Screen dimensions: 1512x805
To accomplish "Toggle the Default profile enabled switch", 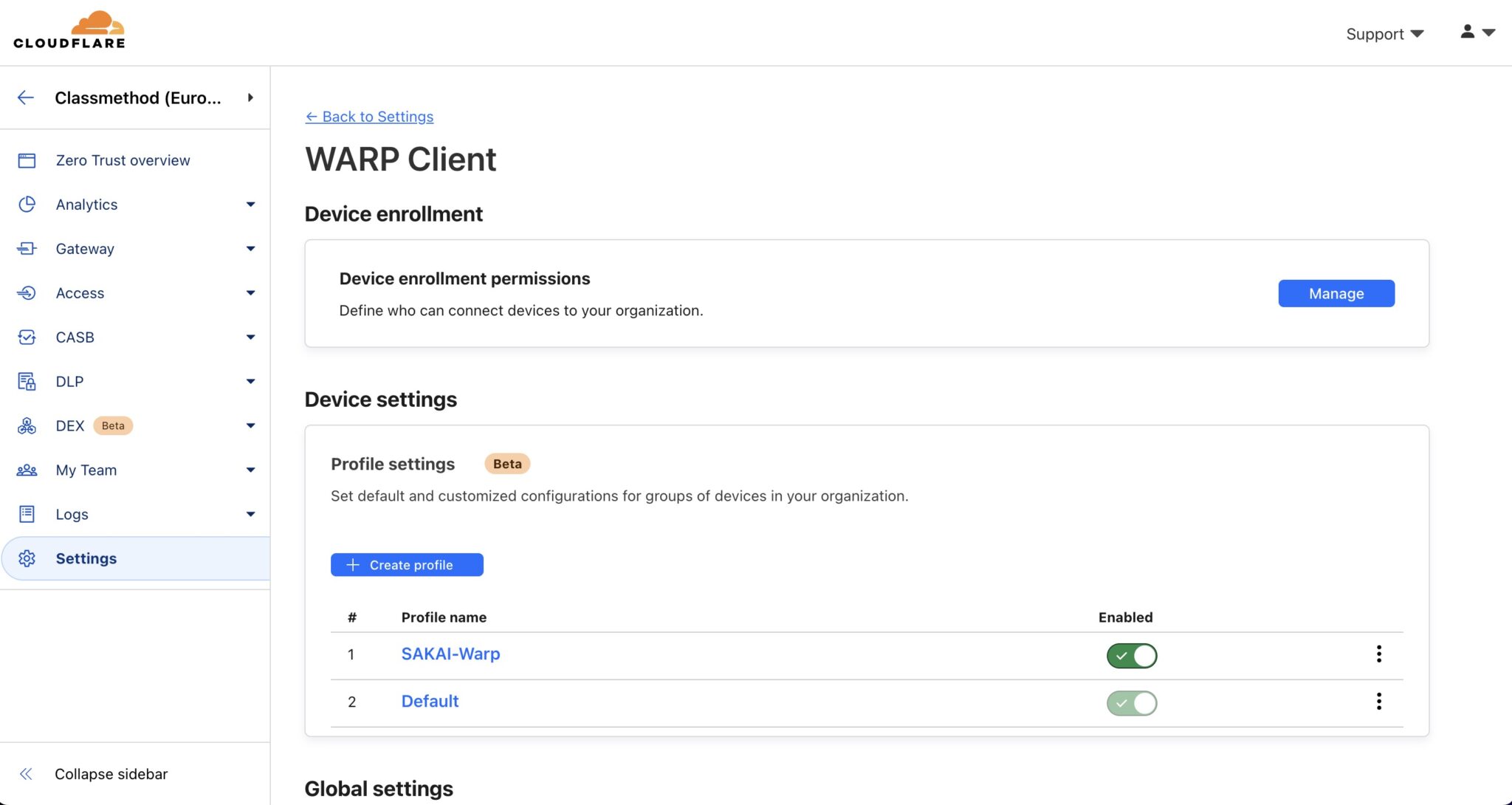I will (1131, 703).
